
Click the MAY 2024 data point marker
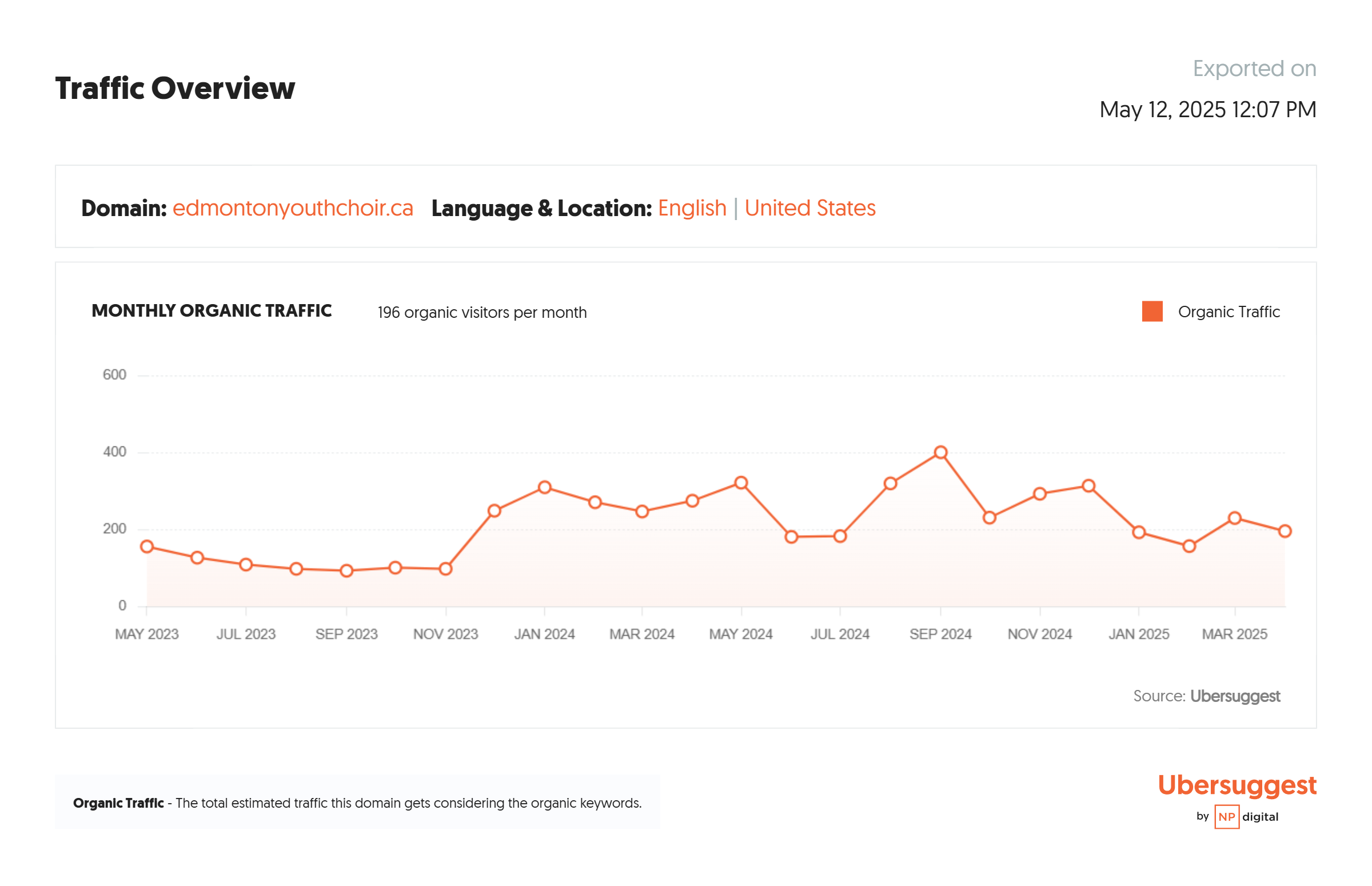pyautogui.click(x=741, y=482)
